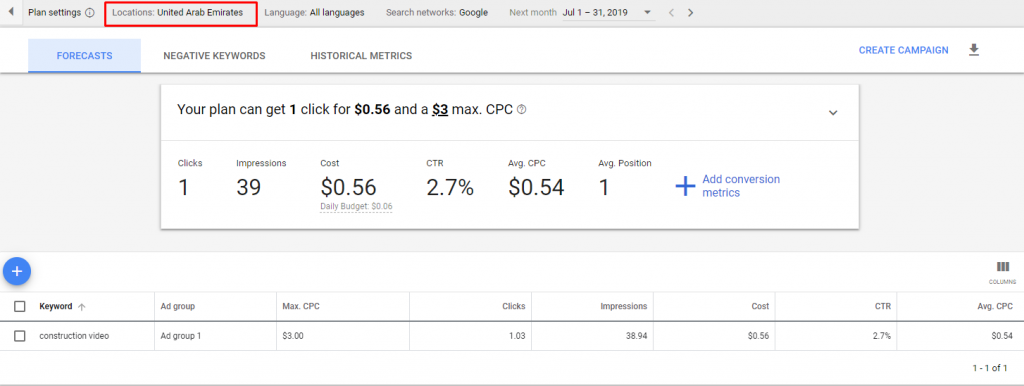
Task: Click the 2.7% CTR summary value
Action: [450, 187]
